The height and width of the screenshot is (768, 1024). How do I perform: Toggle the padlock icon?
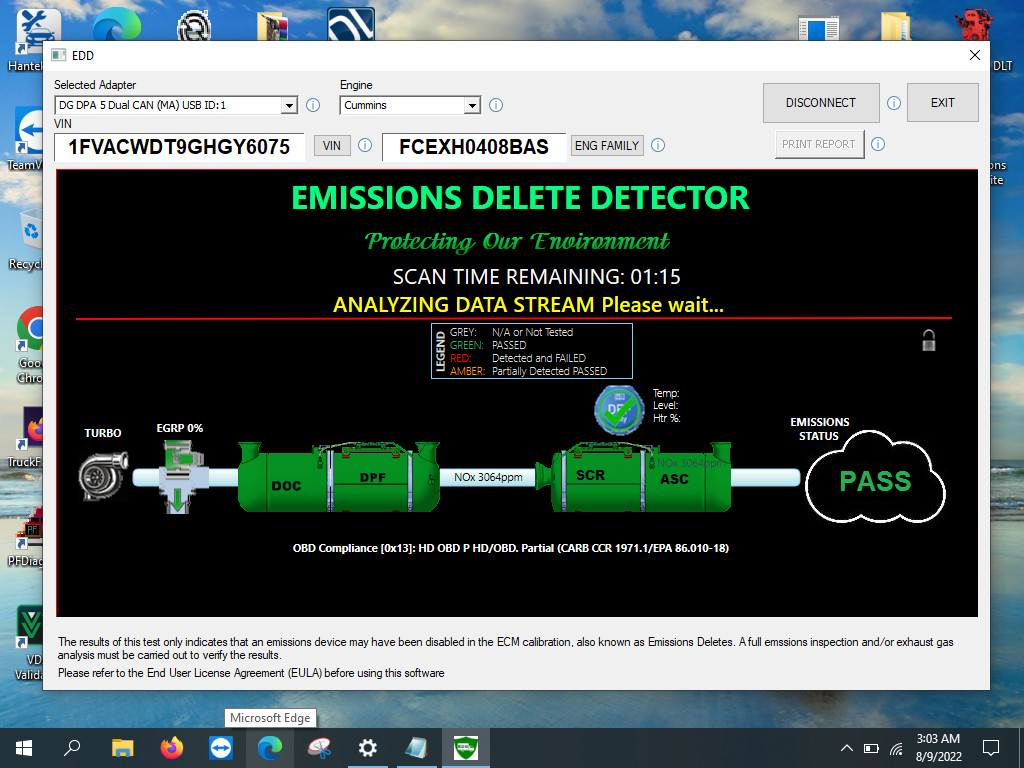click(x=929, y=340)
